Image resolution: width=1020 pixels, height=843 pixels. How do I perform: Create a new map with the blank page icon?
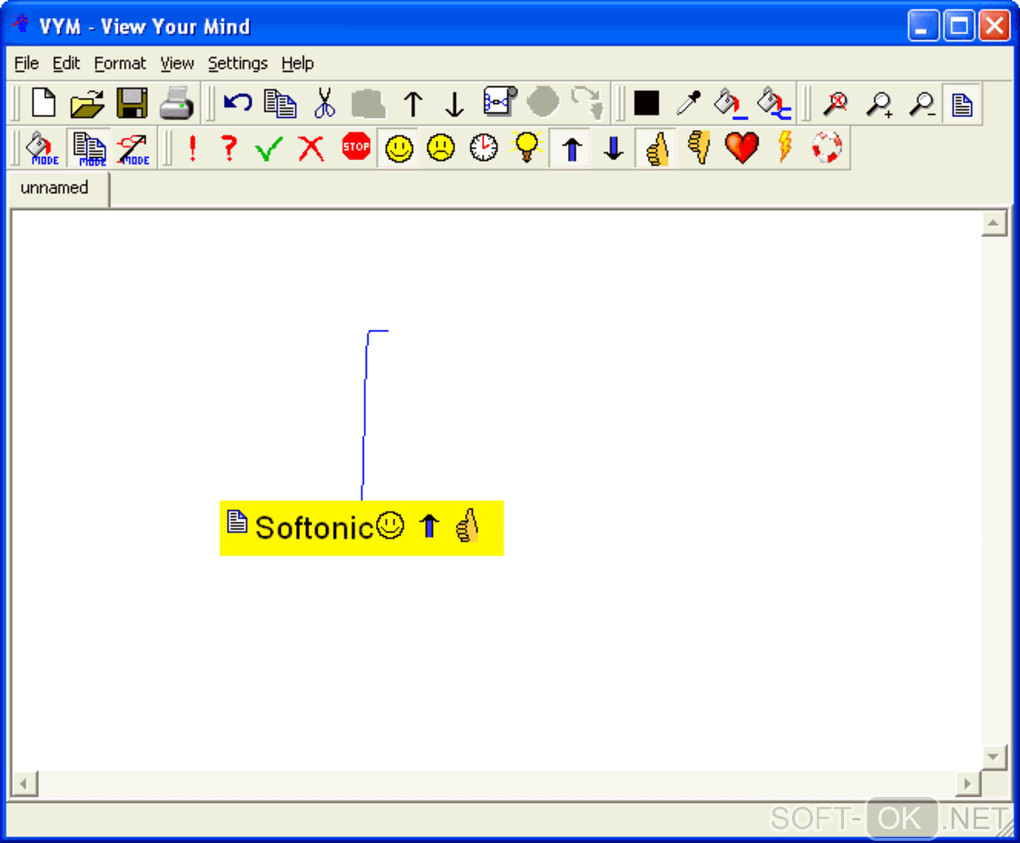coord(44,103)
